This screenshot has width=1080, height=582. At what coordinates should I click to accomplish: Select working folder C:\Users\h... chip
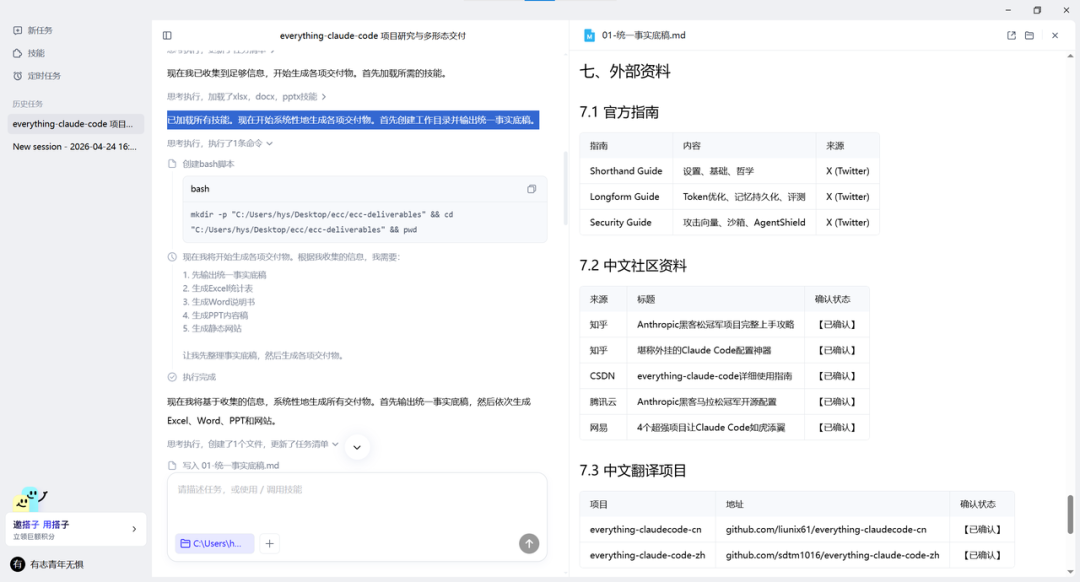point(214,543)
